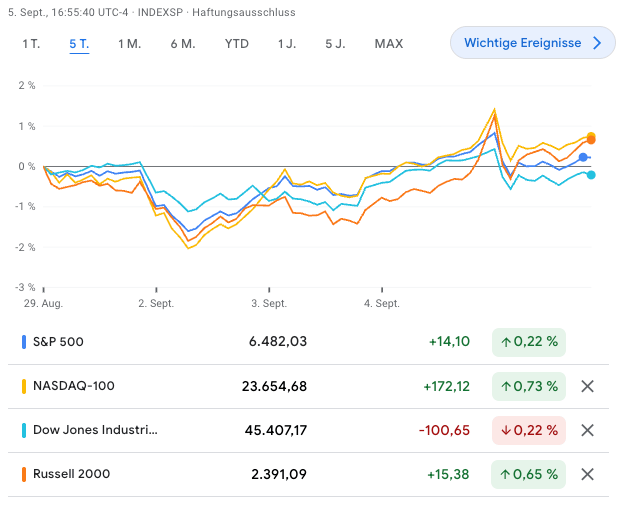
Task: Select the 1 T. time range tab
Action: (31, 43)
